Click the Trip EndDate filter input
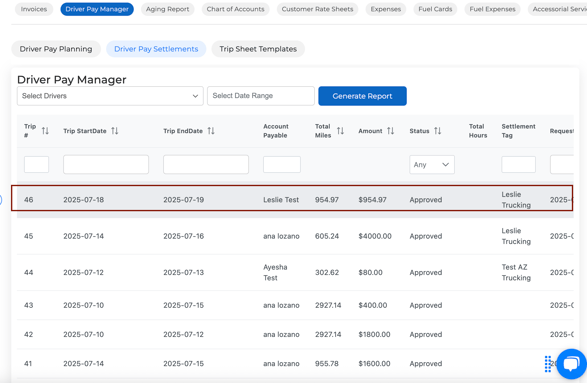The height and width of the screenshot is (383, 587). (x=206, y=164)
